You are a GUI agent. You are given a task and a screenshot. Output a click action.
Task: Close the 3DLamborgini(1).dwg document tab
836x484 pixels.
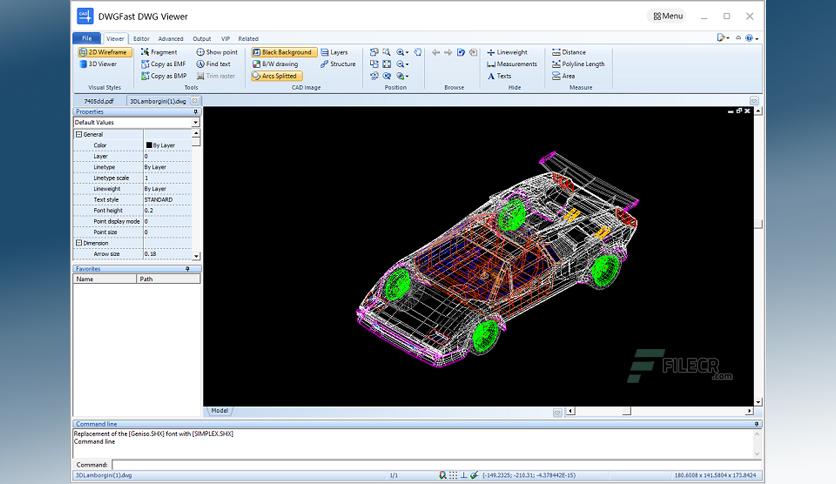[x=195, y=101]
